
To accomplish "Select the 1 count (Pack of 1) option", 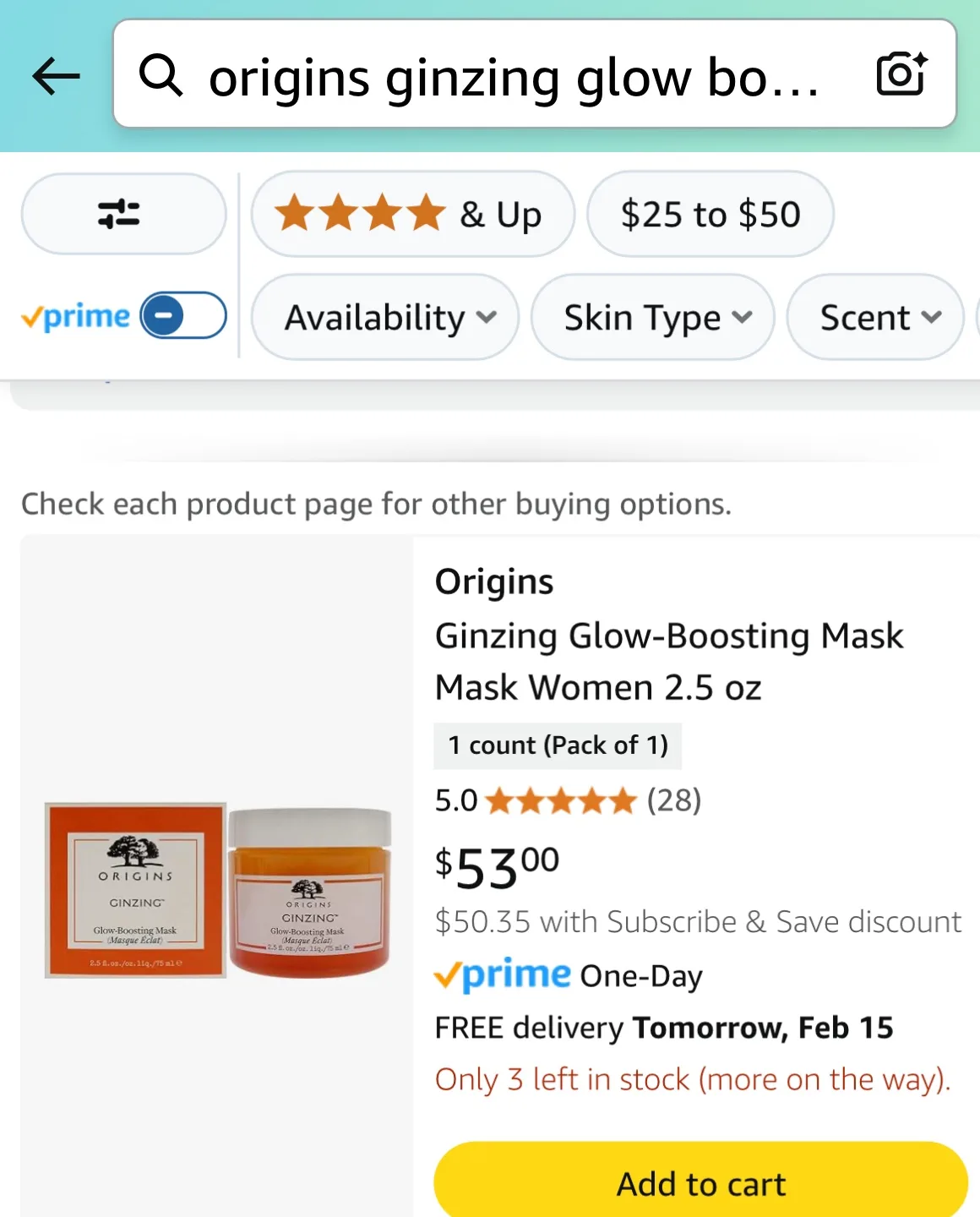I will pyautogui.click(x=557, y=745).
